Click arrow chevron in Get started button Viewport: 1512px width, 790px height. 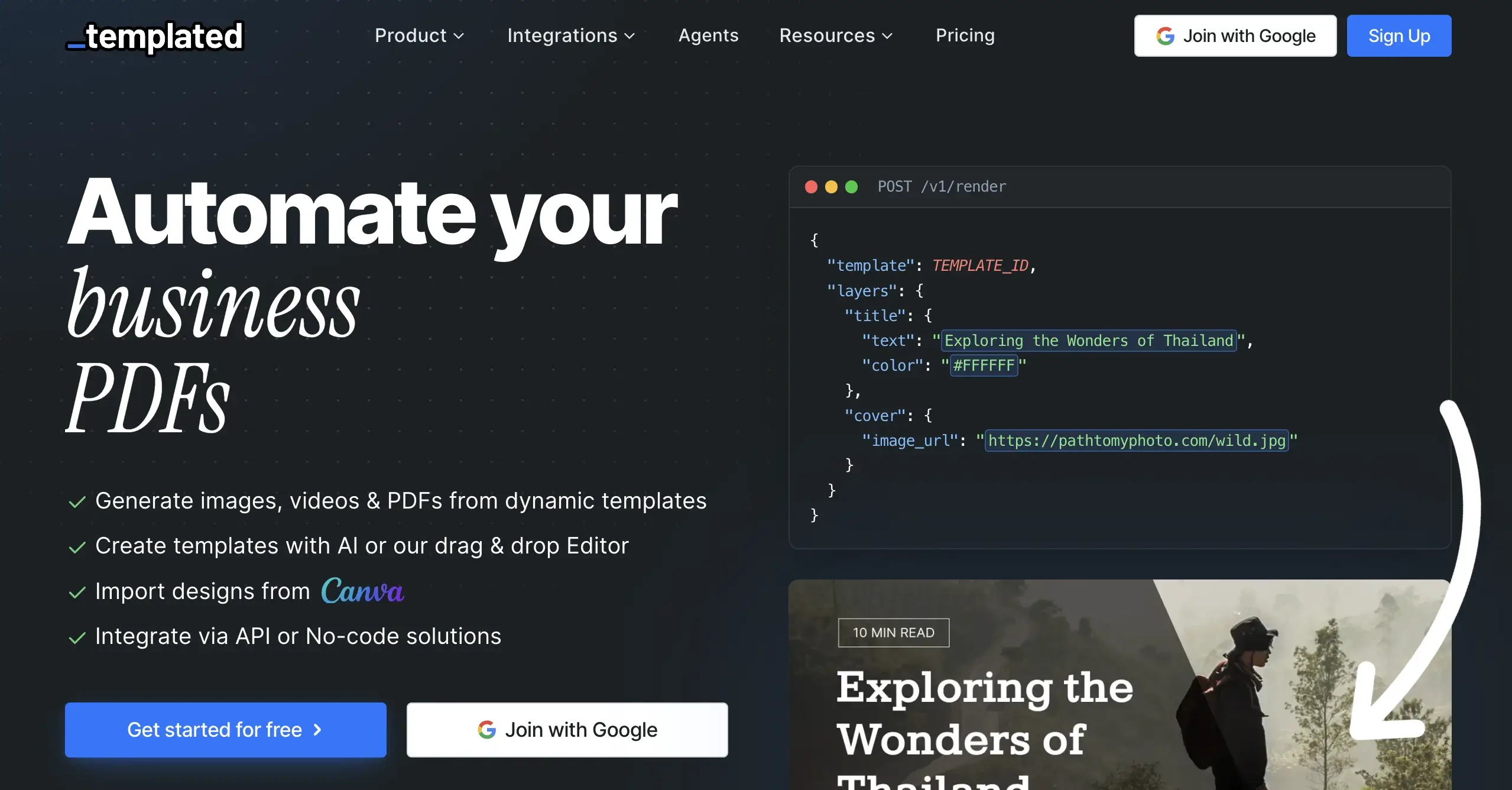pos(317,730)
